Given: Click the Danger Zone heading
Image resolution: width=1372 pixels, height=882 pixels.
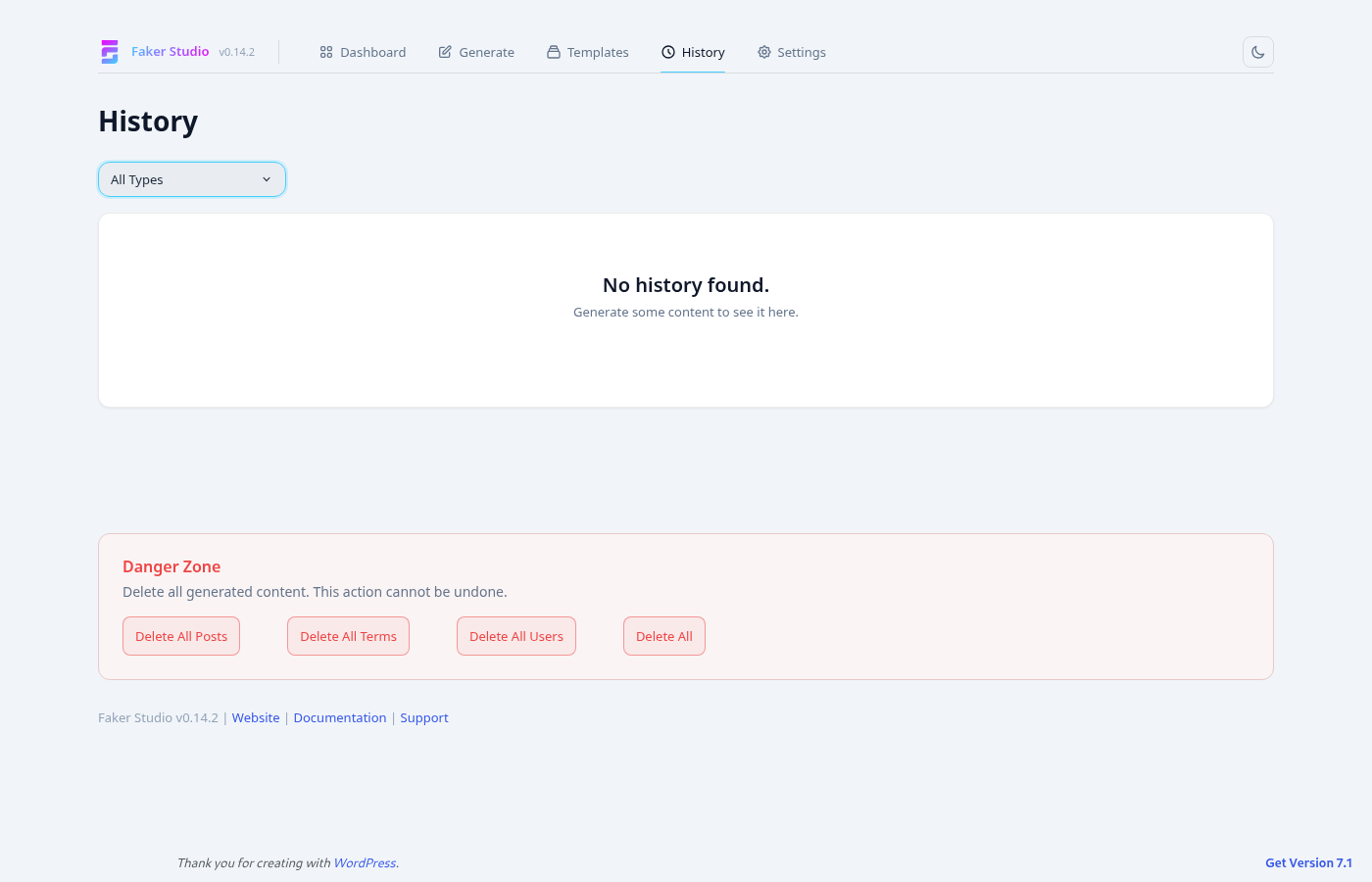Looking at the screenshot, I should coord(171,566).
